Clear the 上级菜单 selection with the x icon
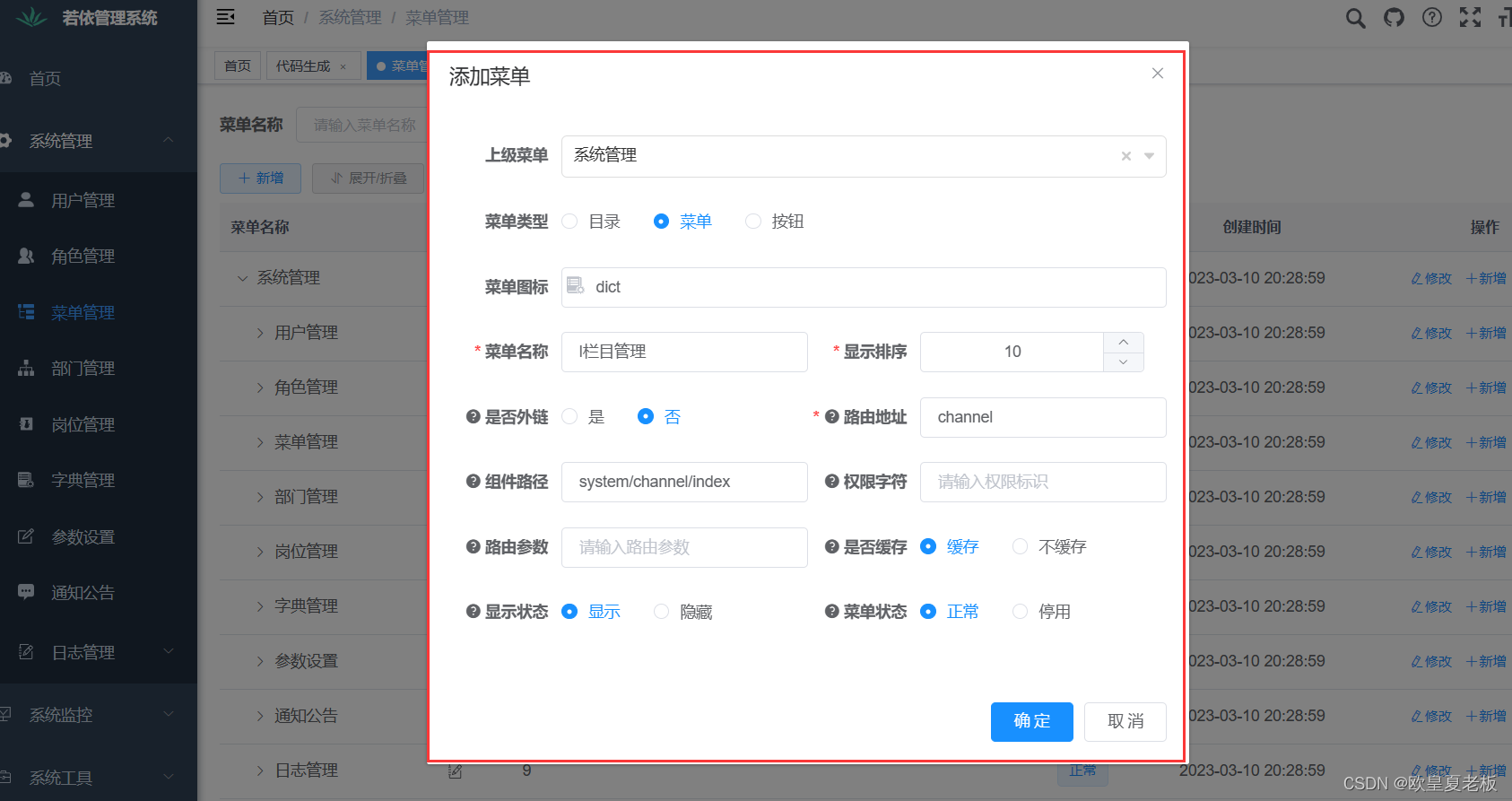 (1126, 156)
